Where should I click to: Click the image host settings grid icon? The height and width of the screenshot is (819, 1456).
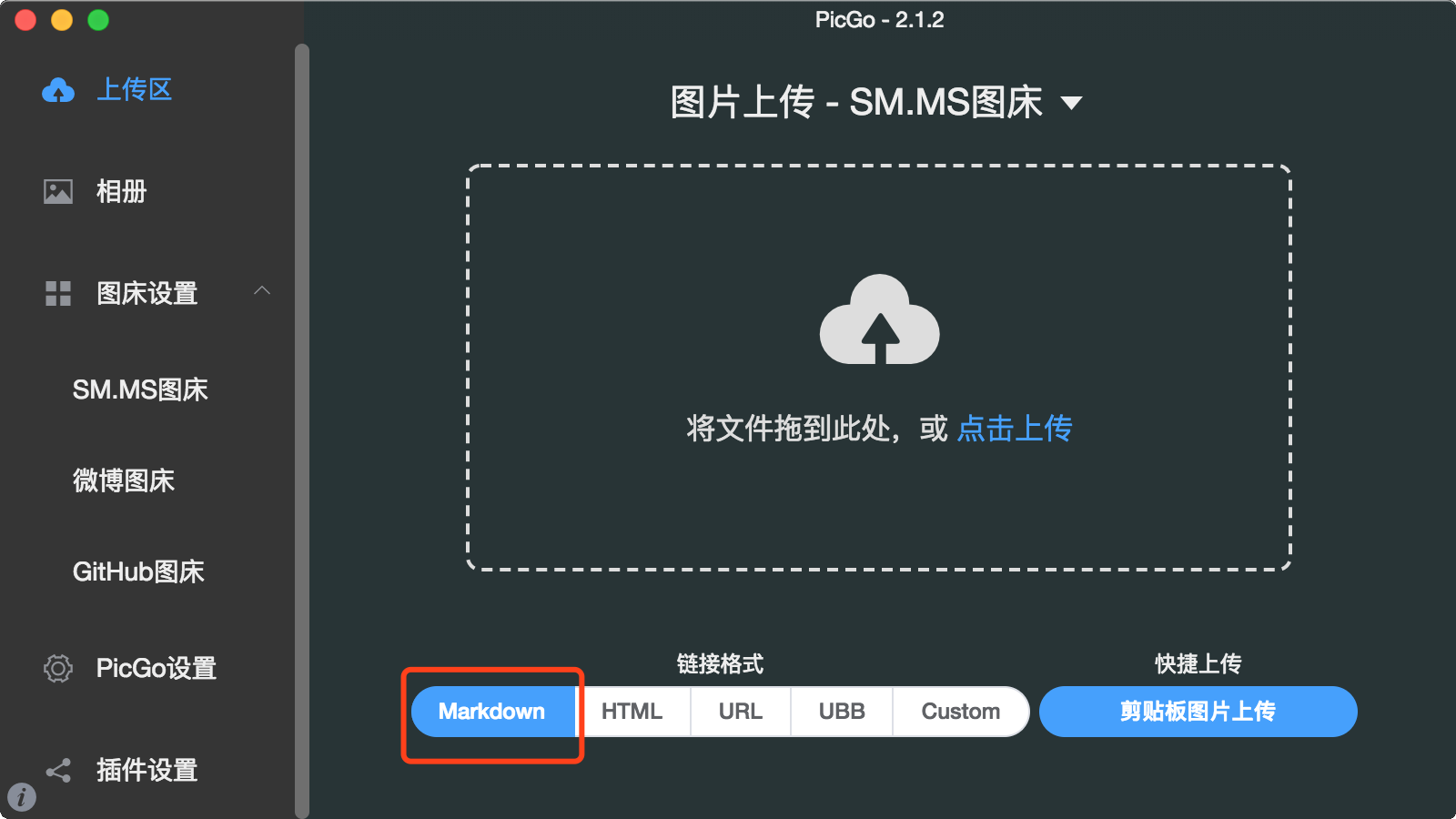point(58,293)
